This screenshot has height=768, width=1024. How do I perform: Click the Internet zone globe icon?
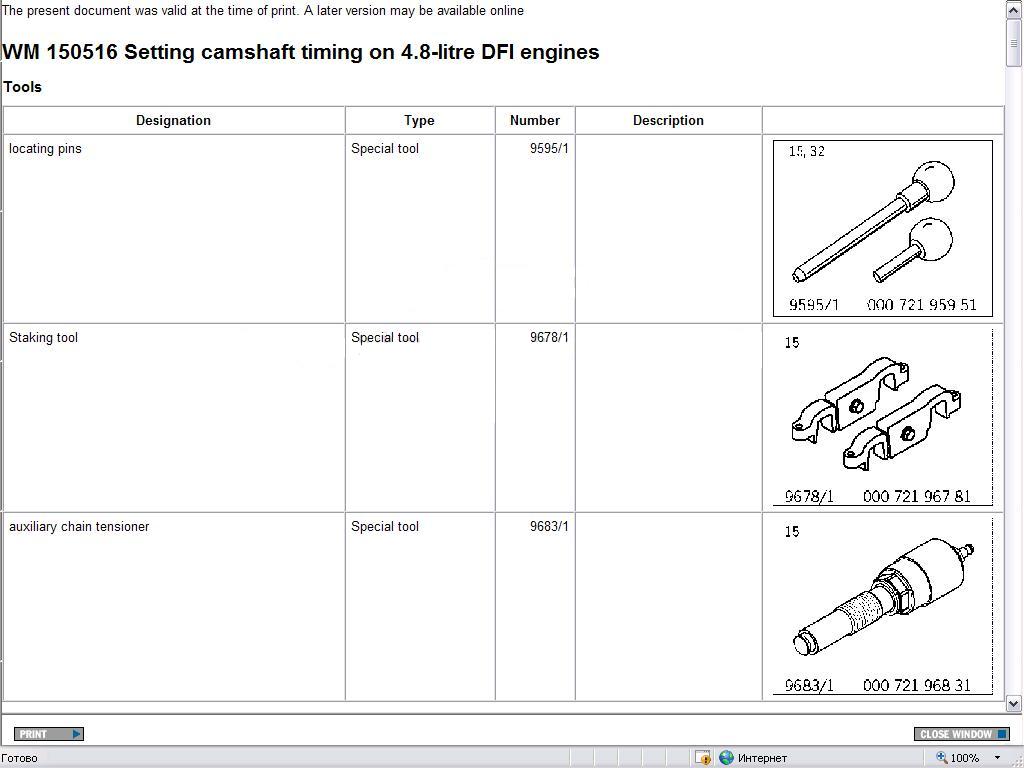(x=727, y=758)
